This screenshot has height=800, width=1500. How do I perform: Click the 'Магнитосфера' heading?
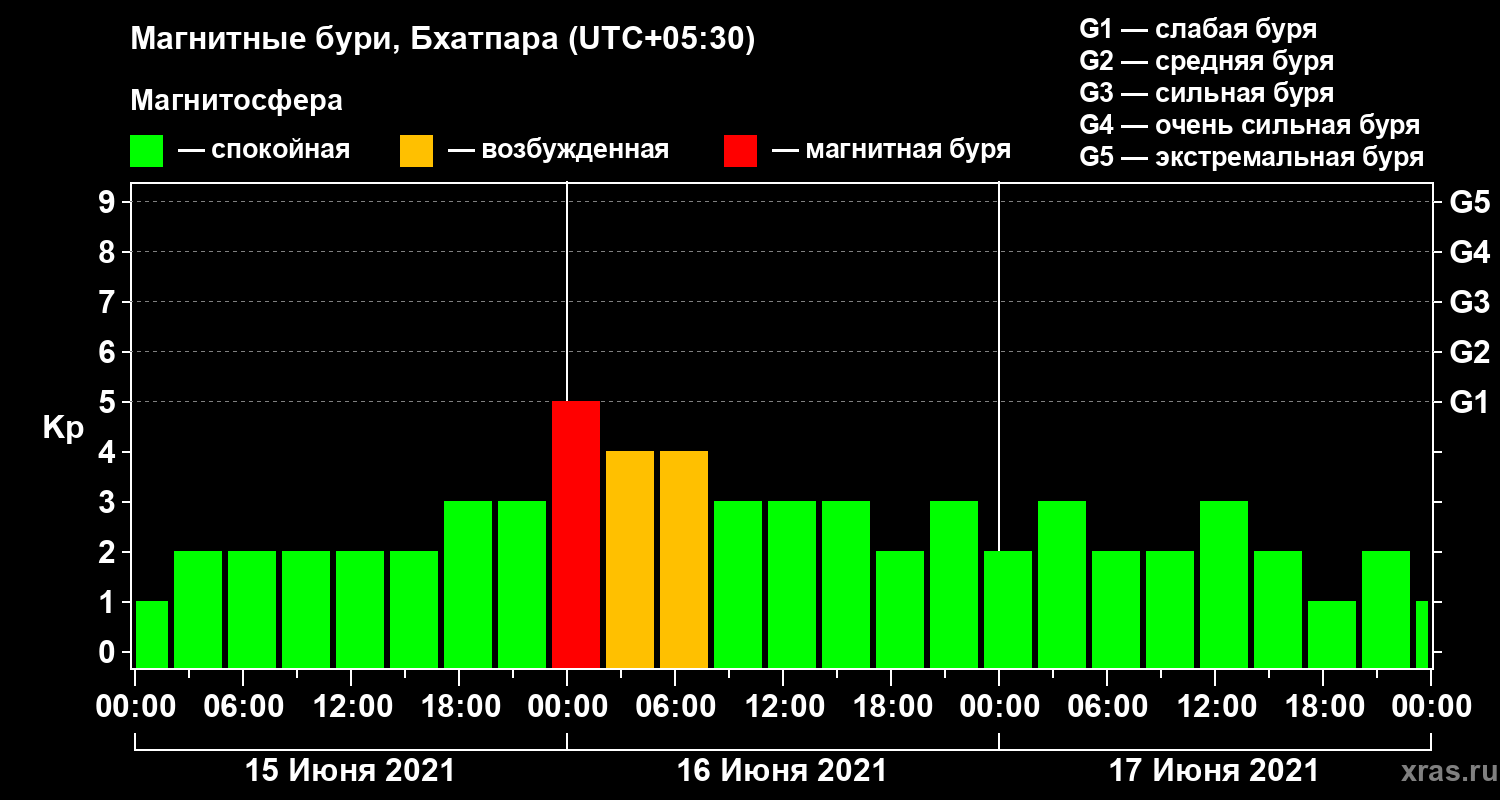pyautogui.click(x=236, y=101)
